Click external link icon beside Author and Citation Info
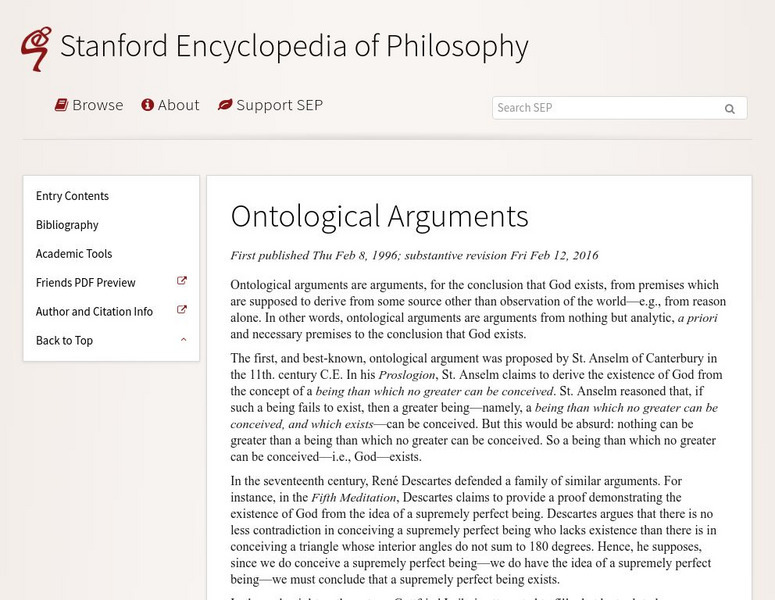 pos(182,311)
